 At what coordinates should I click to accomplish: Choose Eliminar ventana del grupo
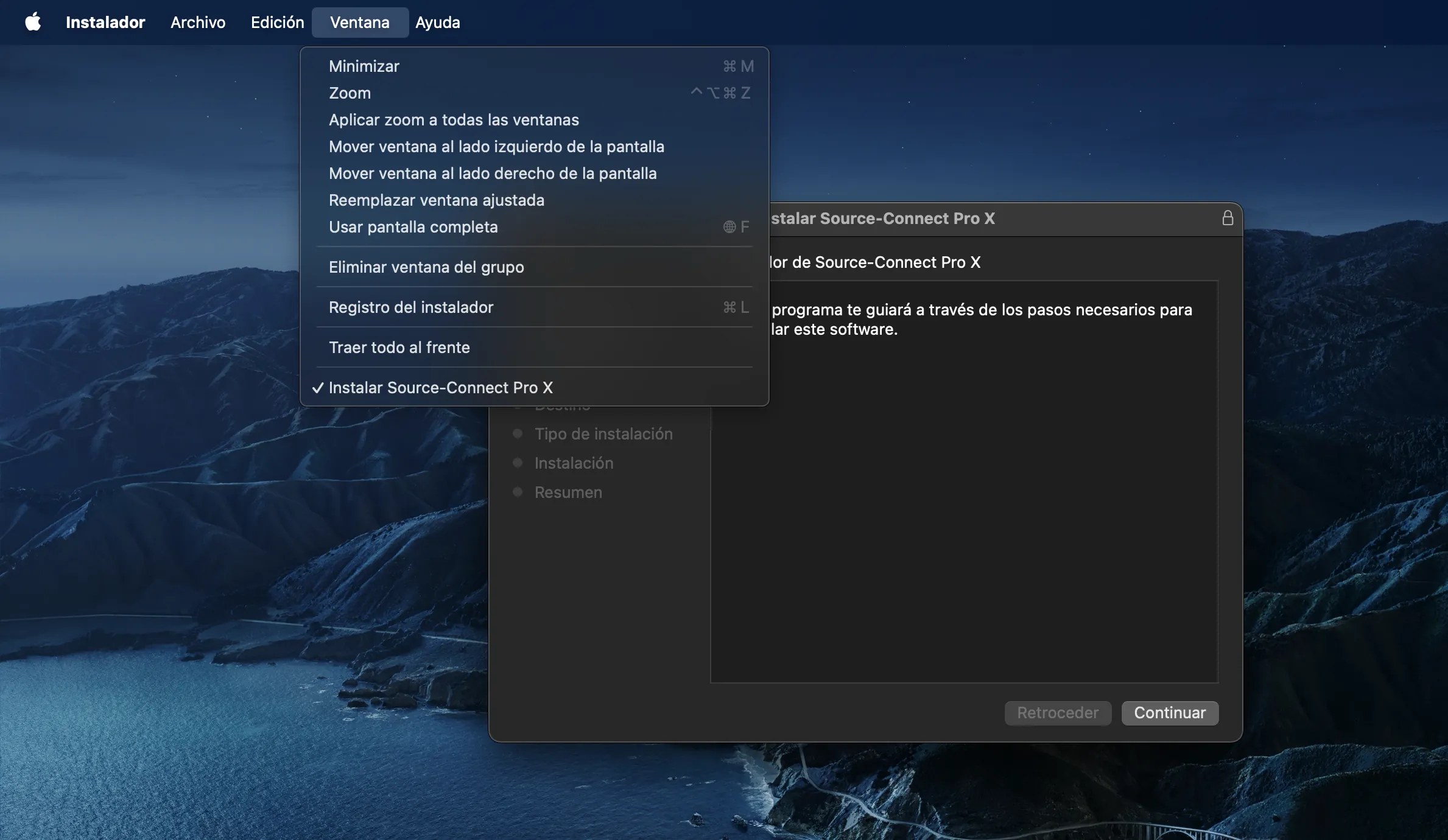pyautogui.click(x=535, y=267)
